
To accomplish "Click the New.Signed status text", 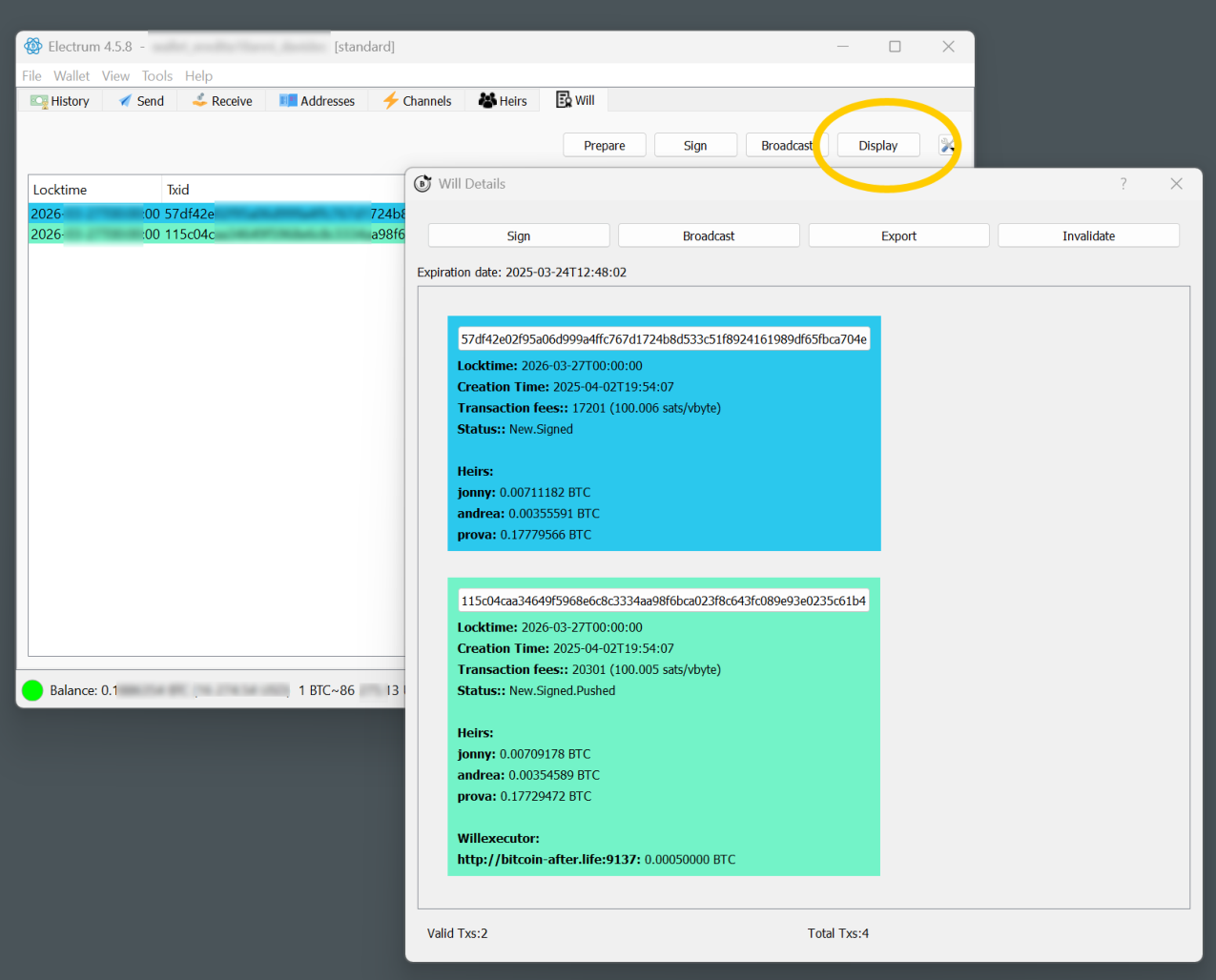I will coord(541,429).
